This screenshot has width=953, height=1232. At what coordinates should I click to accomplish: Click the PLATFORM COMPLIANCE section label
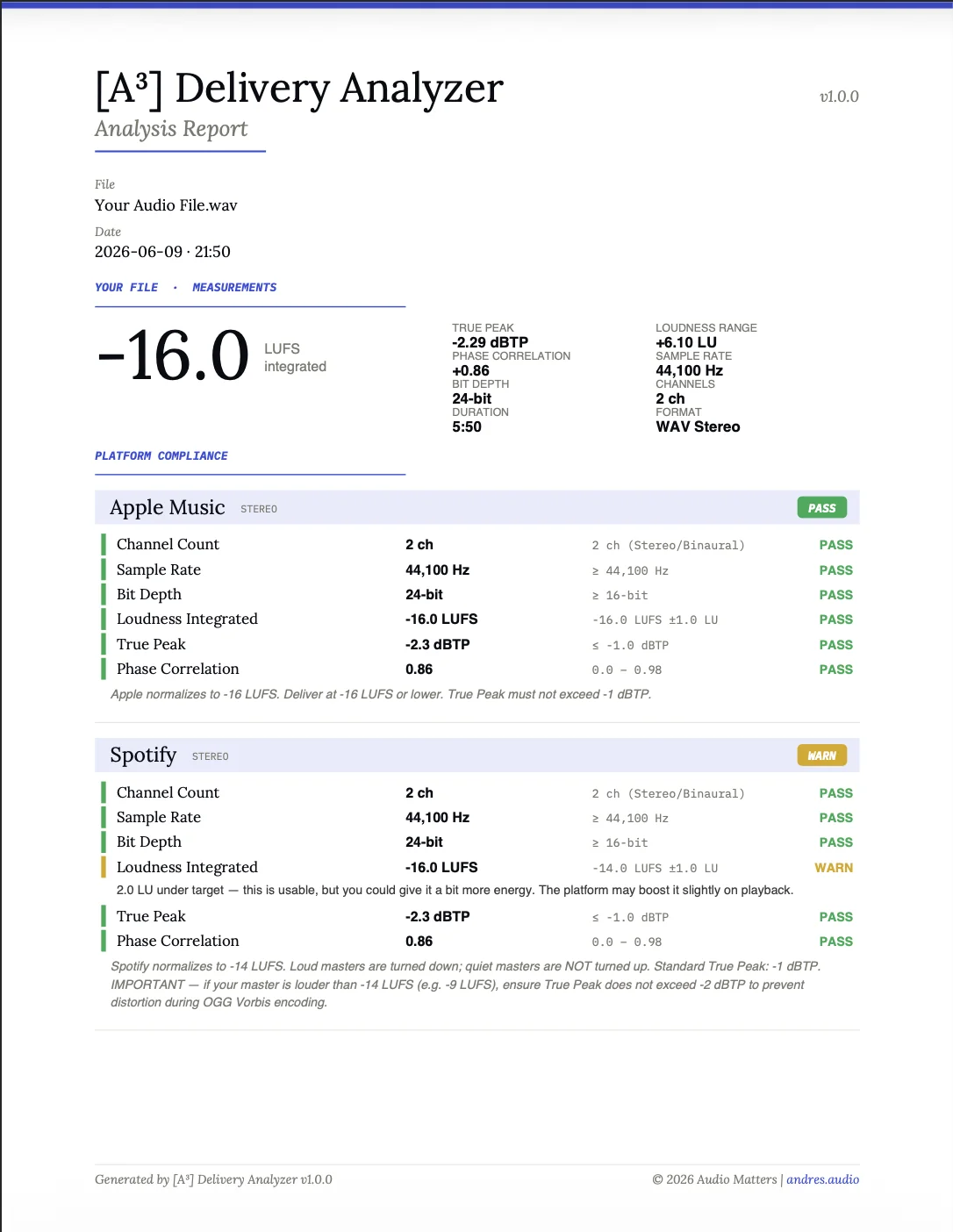coord(161,455)
